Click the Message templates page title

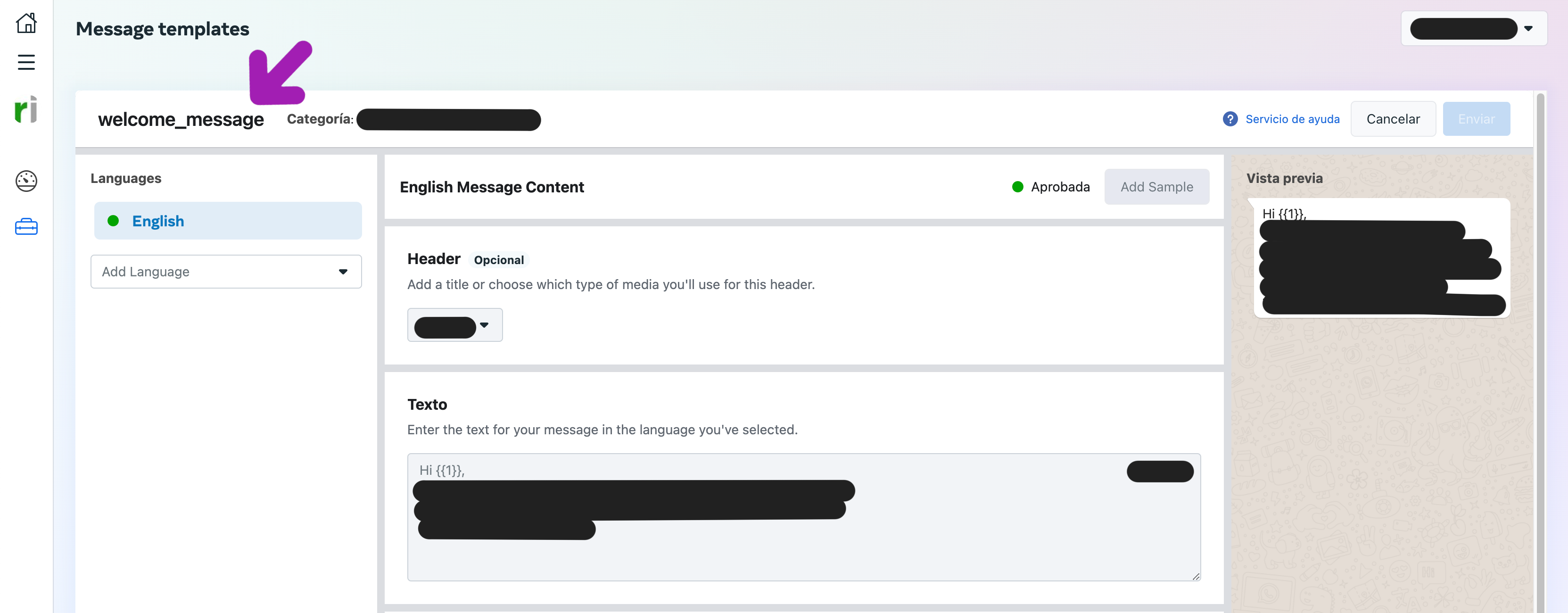(163, 29)
